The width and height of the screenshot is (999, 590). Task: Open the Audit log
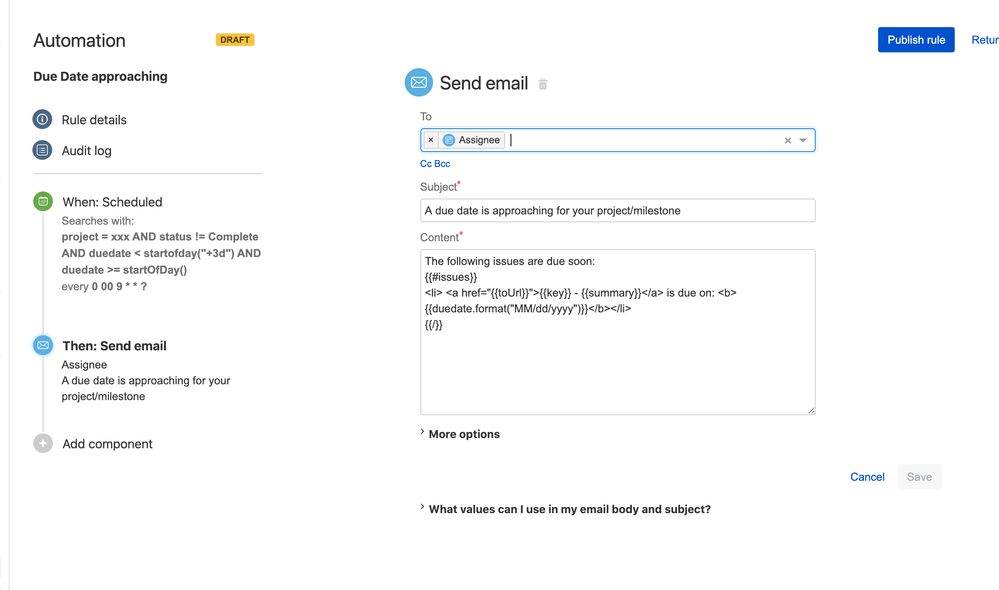coord(86,151)
